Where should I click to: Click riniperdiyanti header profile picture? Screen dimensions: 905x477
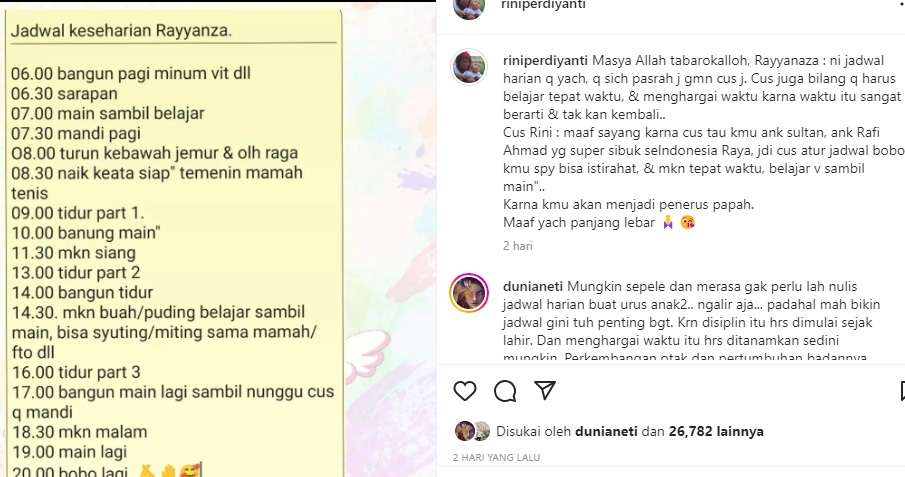[x=469, y=7]
